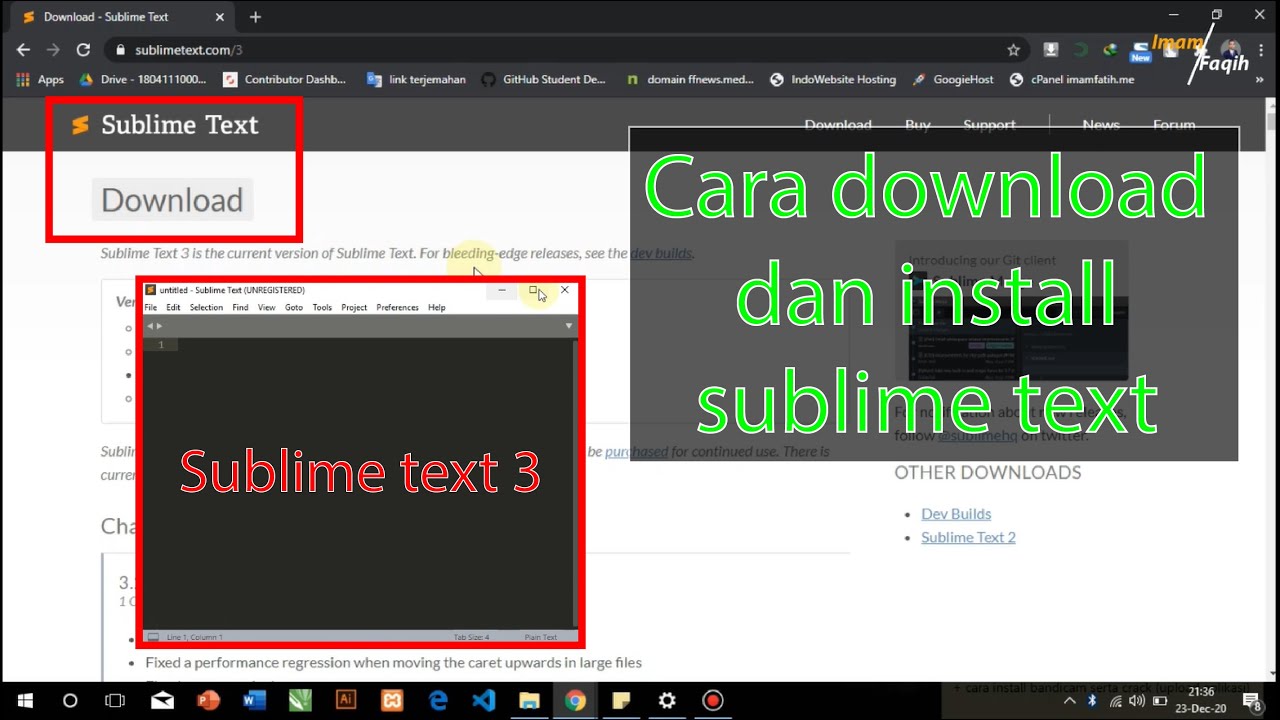Open the Apps bookmarks shortcut
Image resolution: width=1280 pixels, height=720 pixels.
click(x=41, y=79)
